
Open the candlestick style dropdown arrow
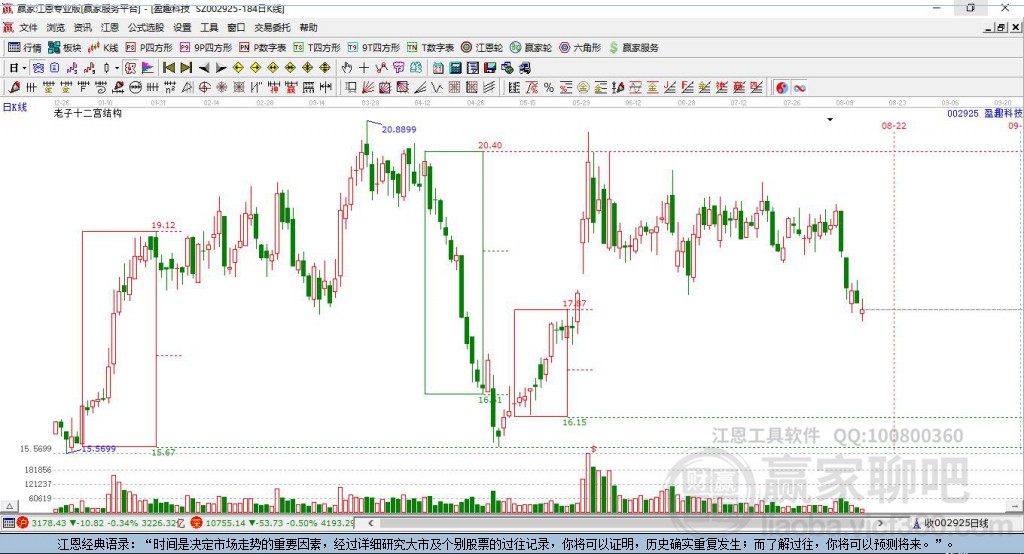(x=117, y=68)
